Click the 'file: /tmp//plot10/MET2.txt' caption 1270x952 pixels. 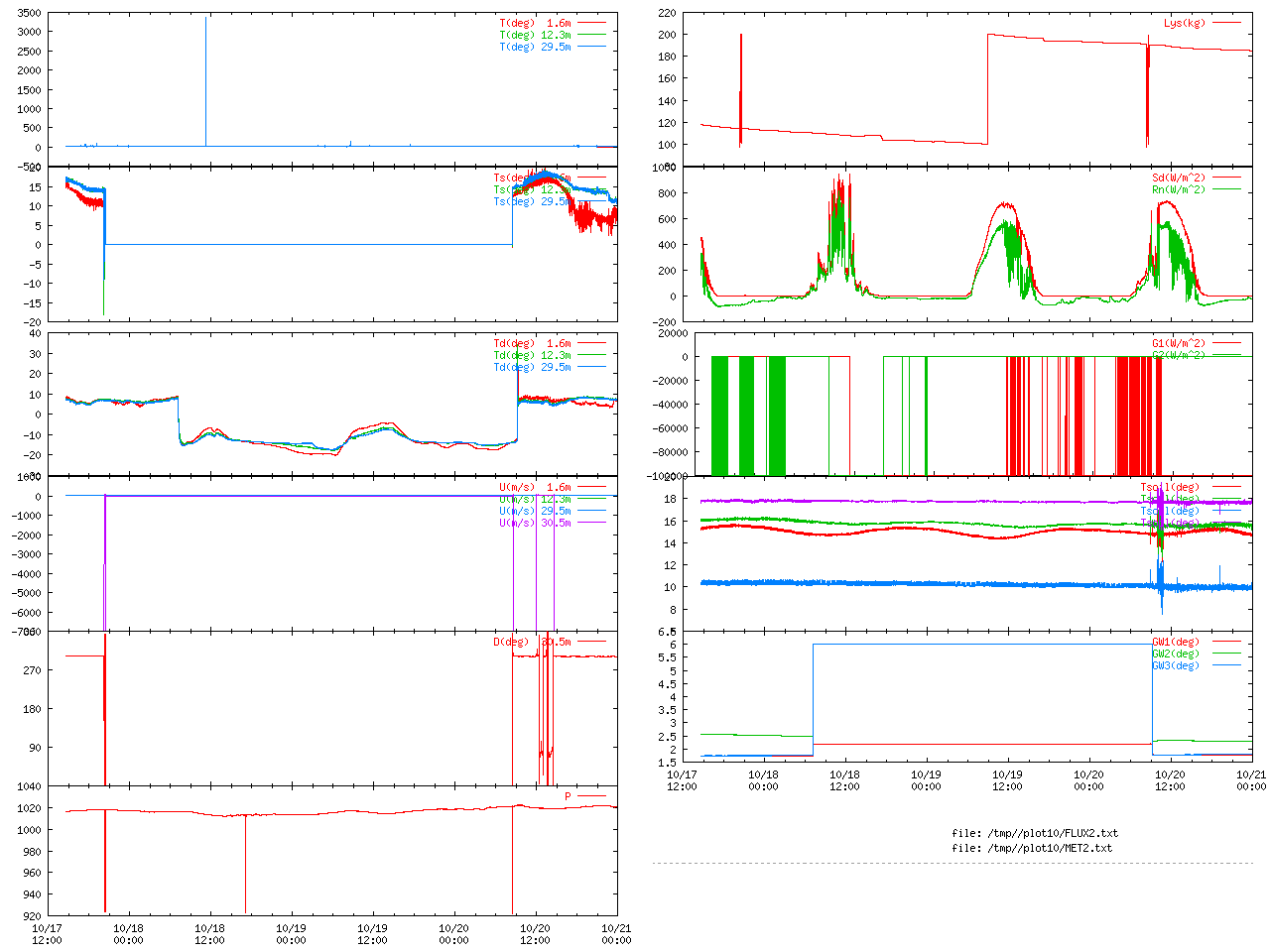[1032, 848]
